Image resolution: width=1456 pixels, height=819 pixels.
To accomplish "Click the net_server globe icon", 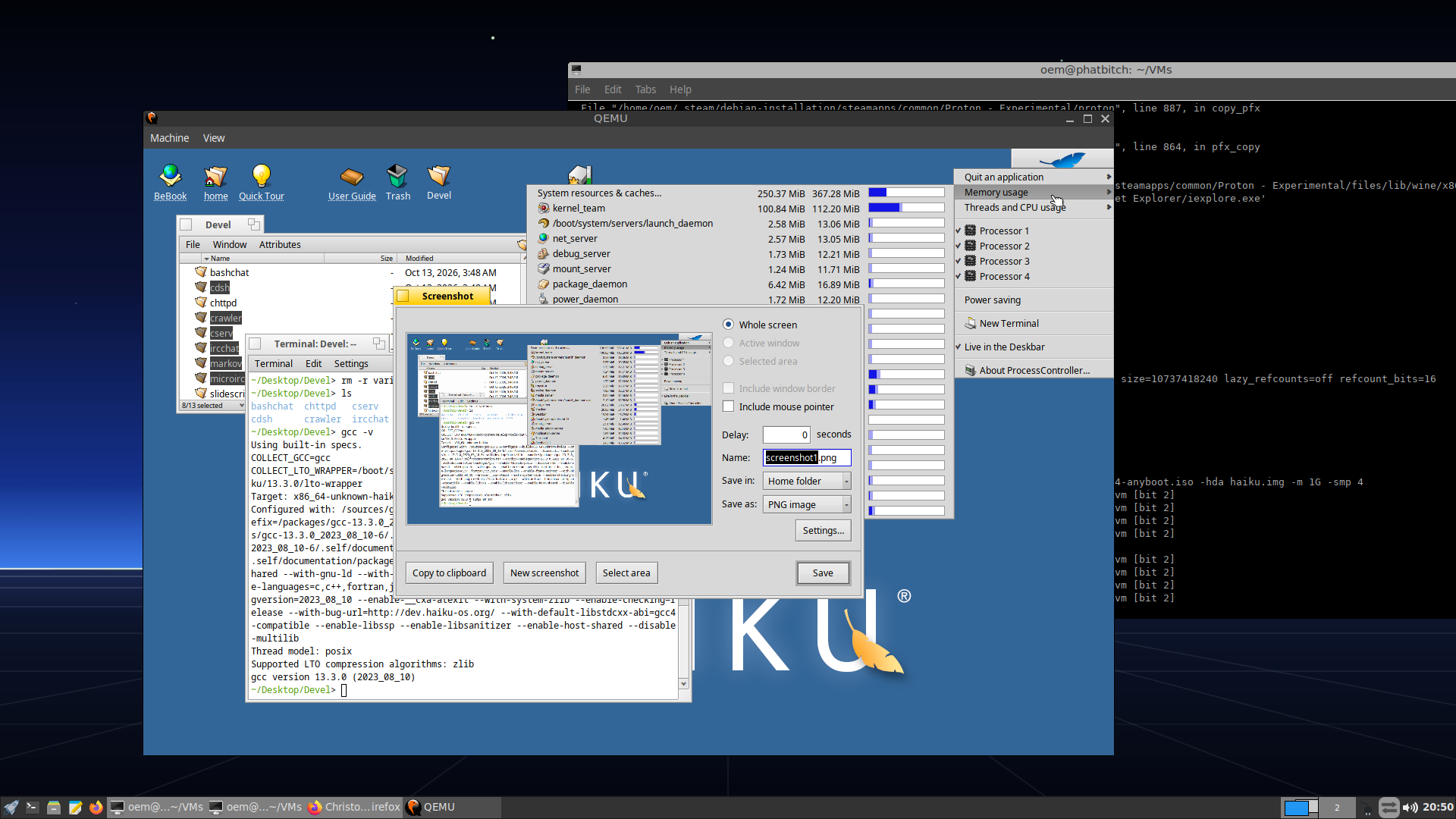I will click(544, 238).
